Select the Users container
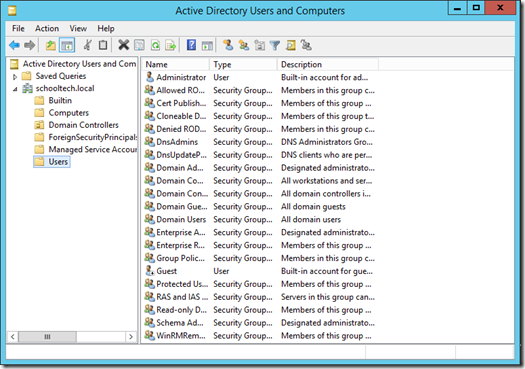Screen dimensions: 525x369 pos(58,162)
